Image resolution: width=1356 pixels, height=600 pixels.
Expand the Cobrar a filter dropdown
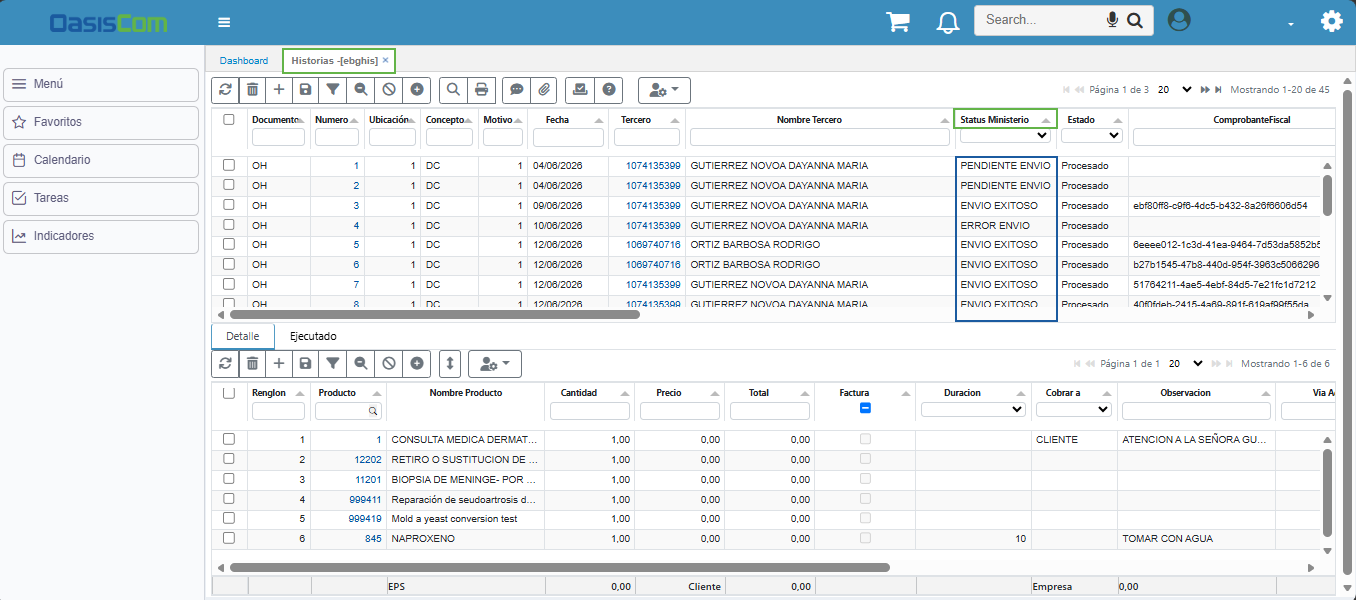pyautogui.click(x=1074, y=409)
